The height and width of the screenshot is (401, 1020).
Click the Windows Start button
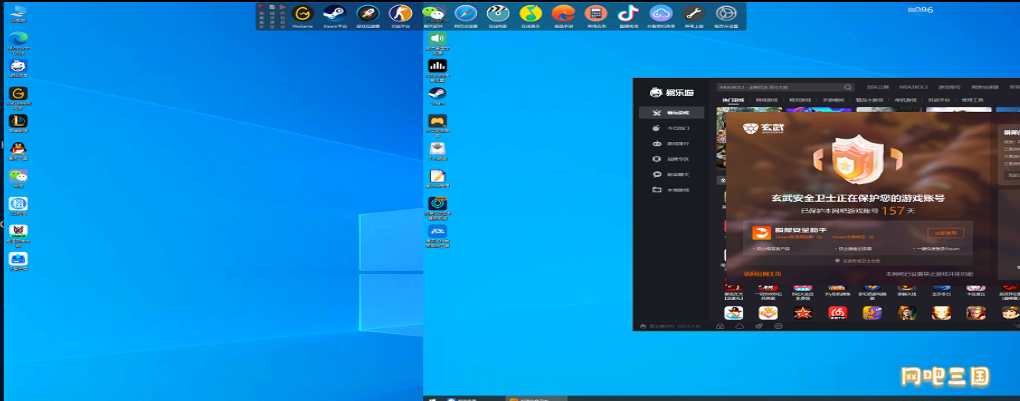pyautogui.click(x=432, y=398)
